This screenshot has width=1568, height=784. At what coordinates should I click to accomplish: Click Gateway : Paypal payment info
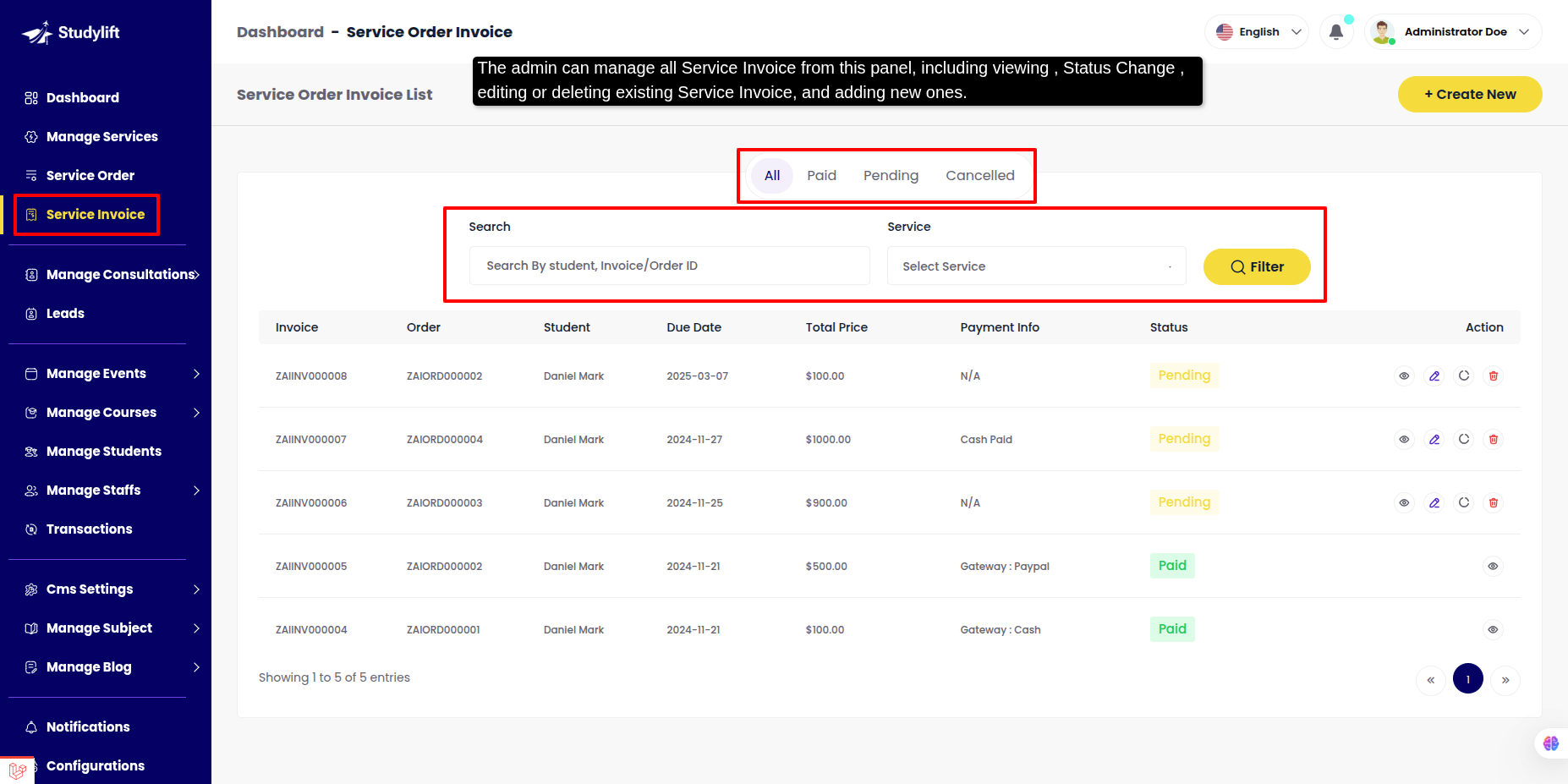[x=1005, y=567]
